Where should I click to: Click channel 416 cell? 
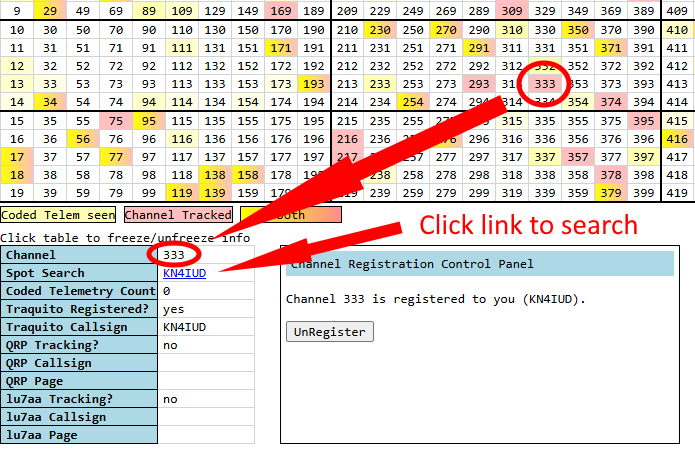676,138
